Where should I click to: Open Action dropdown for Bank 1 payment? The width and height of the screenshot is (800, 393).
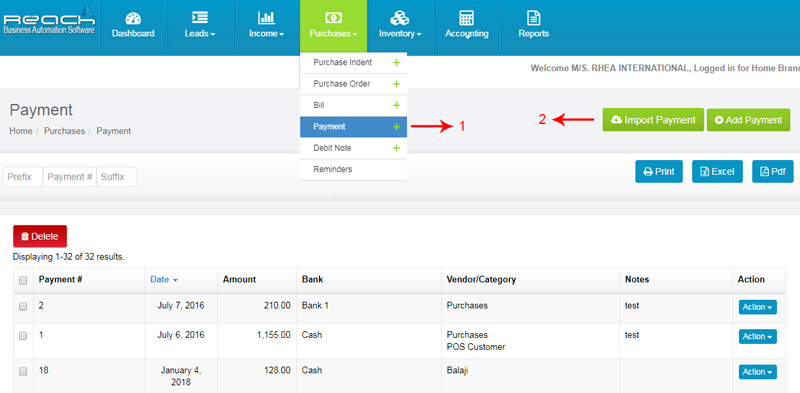[758, 307]
